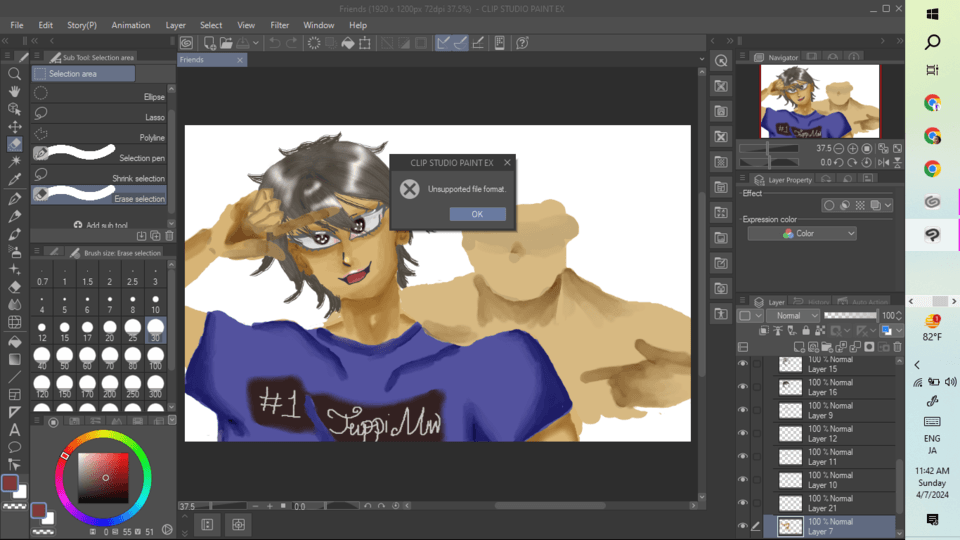Viewport: 960px width, 540px height.
Task: Open the Layer menu
Action: click(x=175, y=25)
